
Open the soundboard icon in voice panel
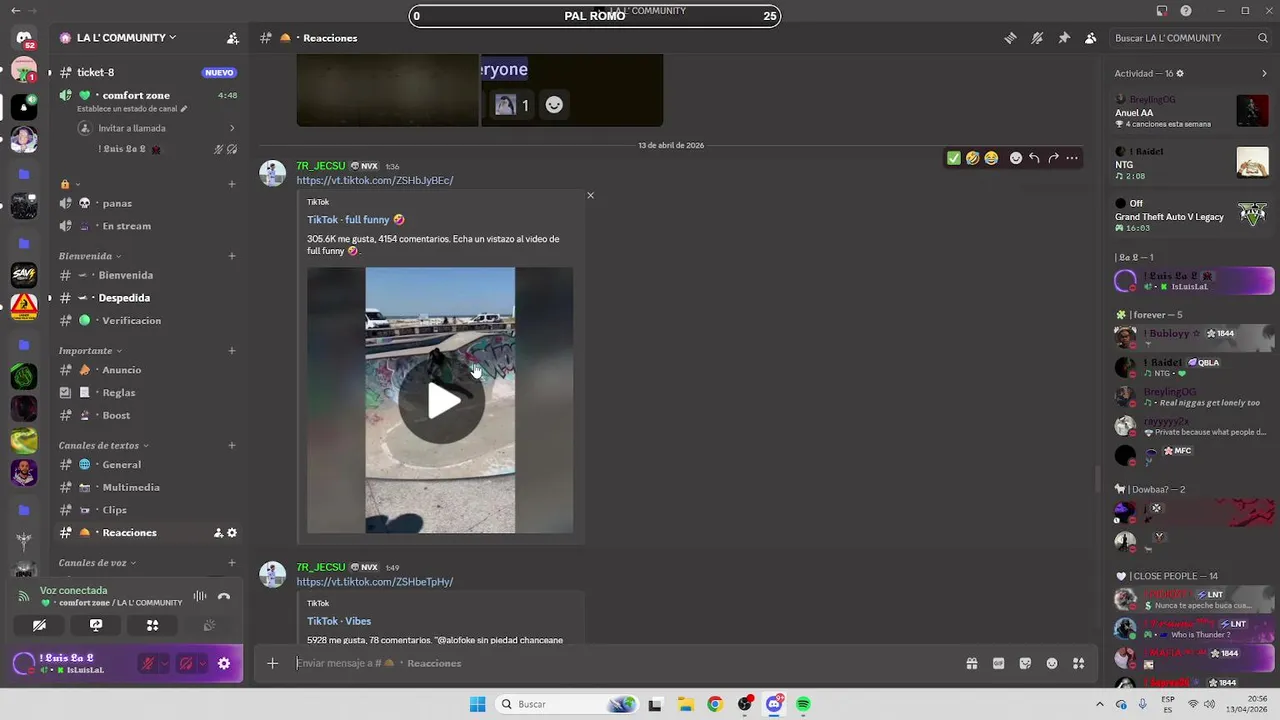pyautogui.click(x=209, y=625)
